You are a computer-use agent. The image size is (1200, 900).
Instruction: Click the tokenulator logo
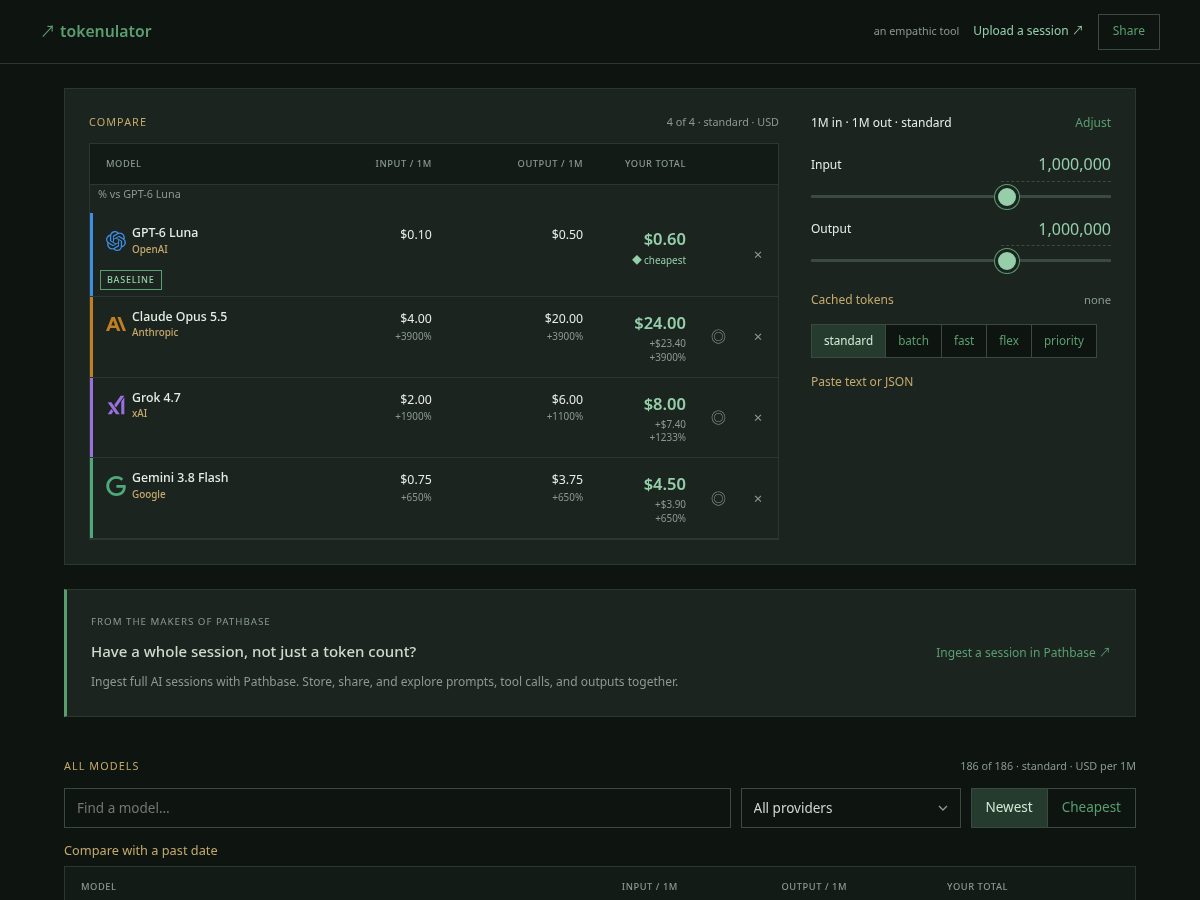coord(96,31)
